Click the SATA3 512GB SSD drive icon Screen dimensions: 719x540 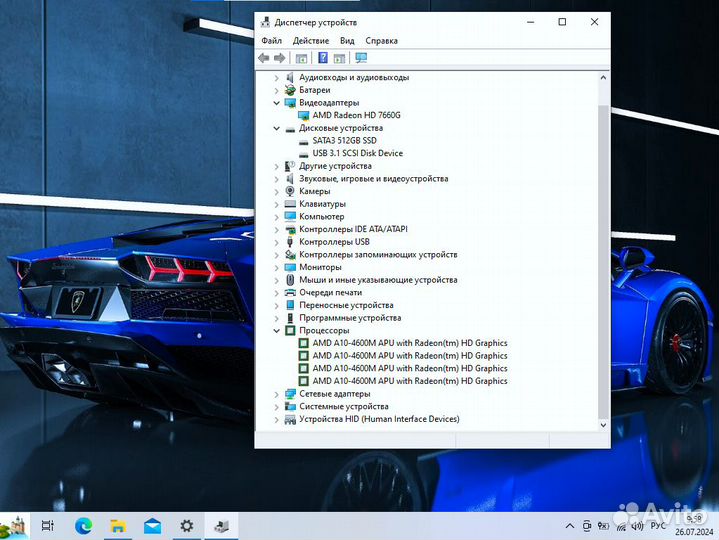click(303, 142)
